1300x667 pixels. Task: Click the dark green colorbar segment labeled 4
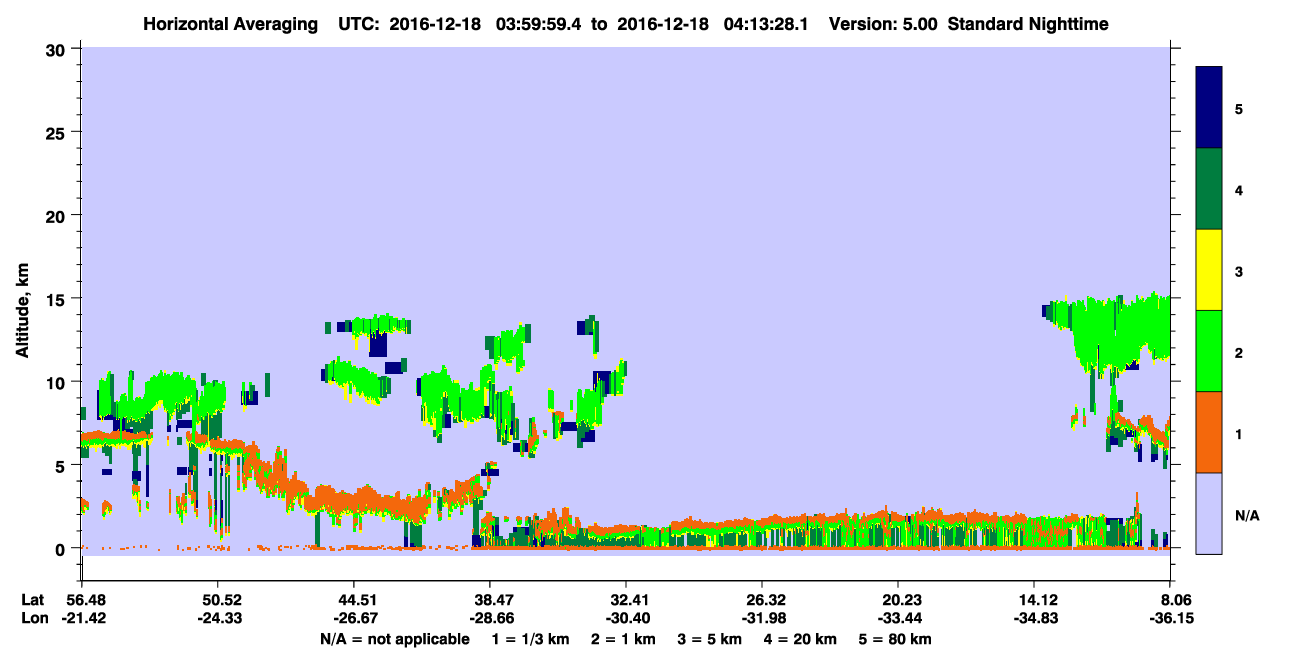tap(1209, 189)
